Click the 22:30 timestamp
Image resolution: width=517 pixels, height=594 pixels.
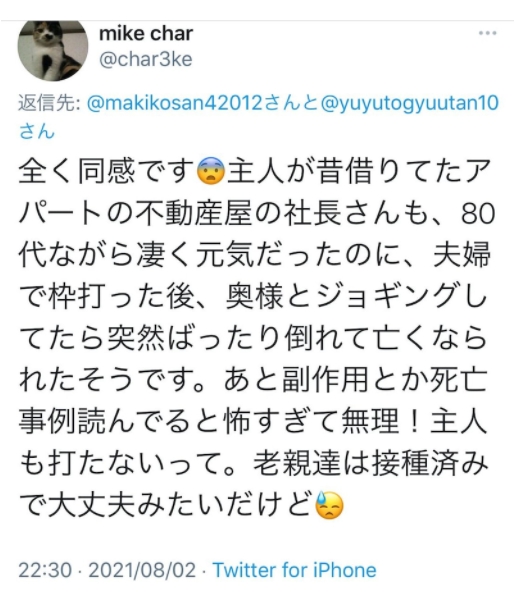[x=45, y=570]
